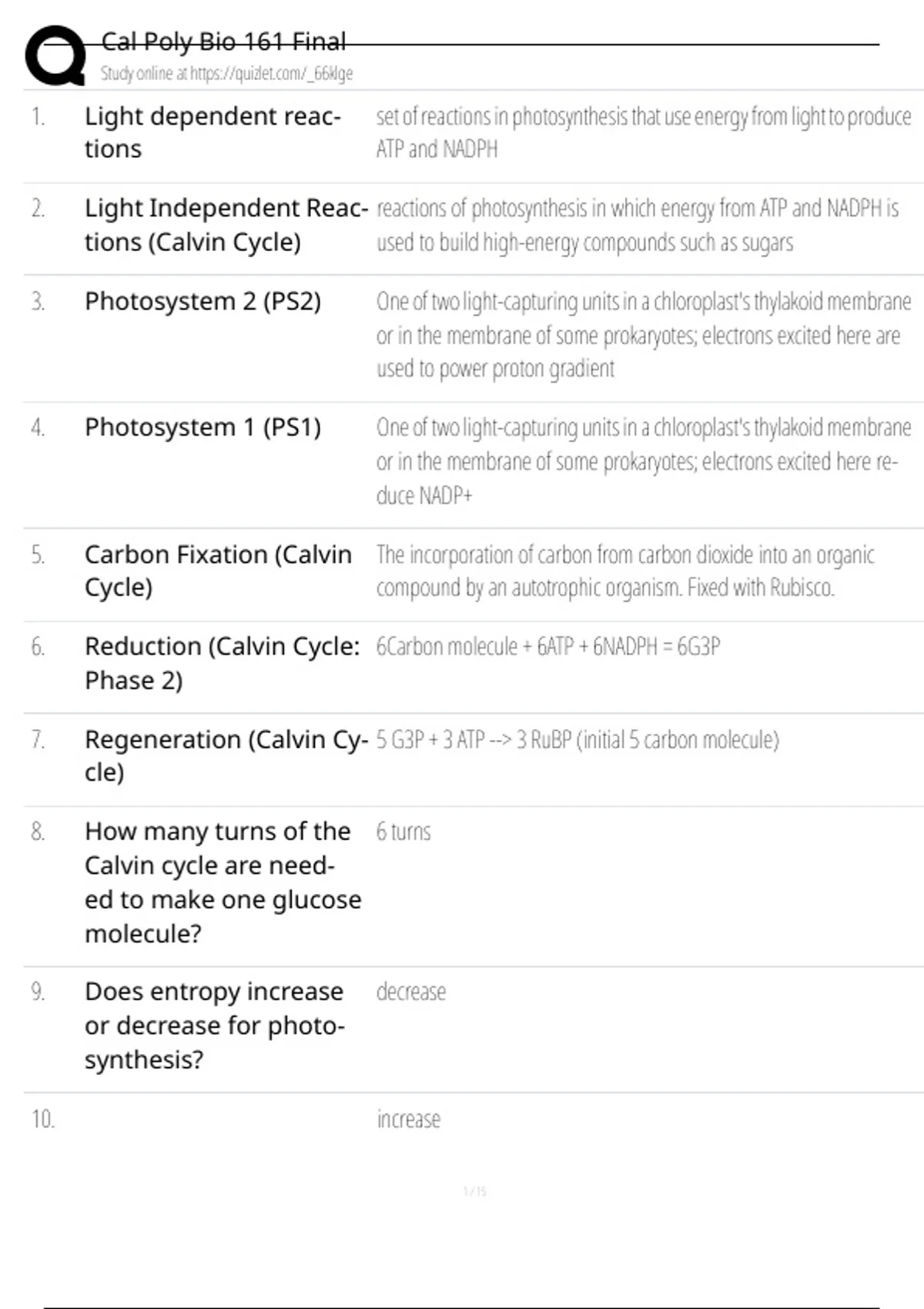Select the "Carbon Fixation (Calvin Cycle)" term
The width and height of the screenshot is (924, 1309).
tap(218, 571)
